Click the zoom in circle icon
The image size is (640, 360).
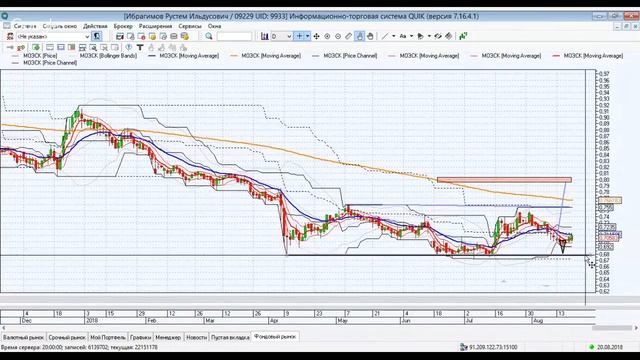(x=327, y=36)
